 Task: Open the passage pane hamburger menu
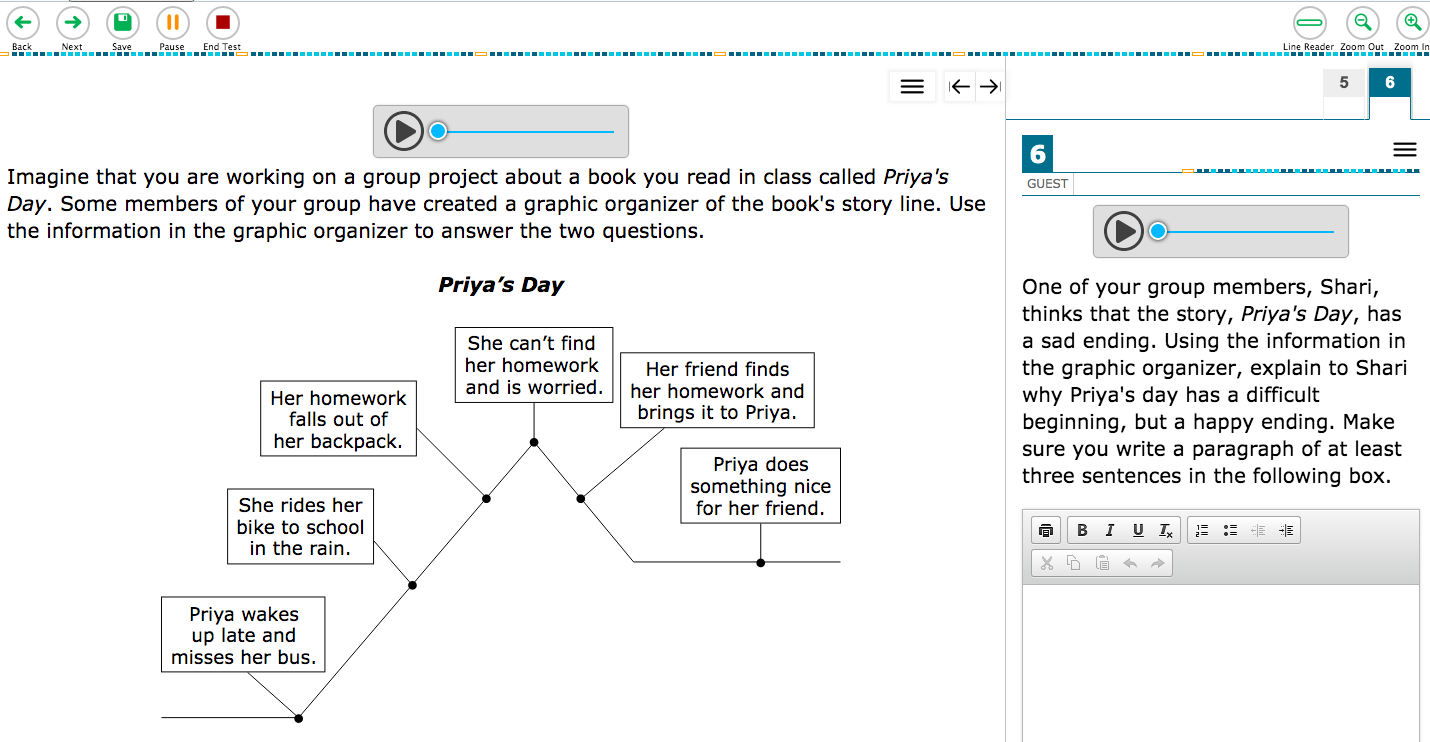912,87
